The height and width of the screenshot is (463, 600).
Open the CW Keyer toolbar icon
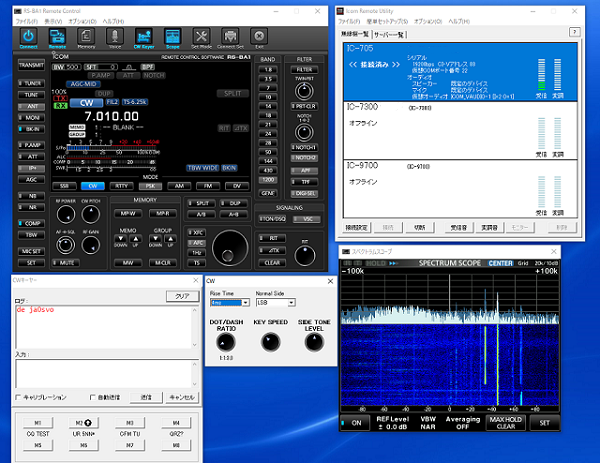click(144, 37)
